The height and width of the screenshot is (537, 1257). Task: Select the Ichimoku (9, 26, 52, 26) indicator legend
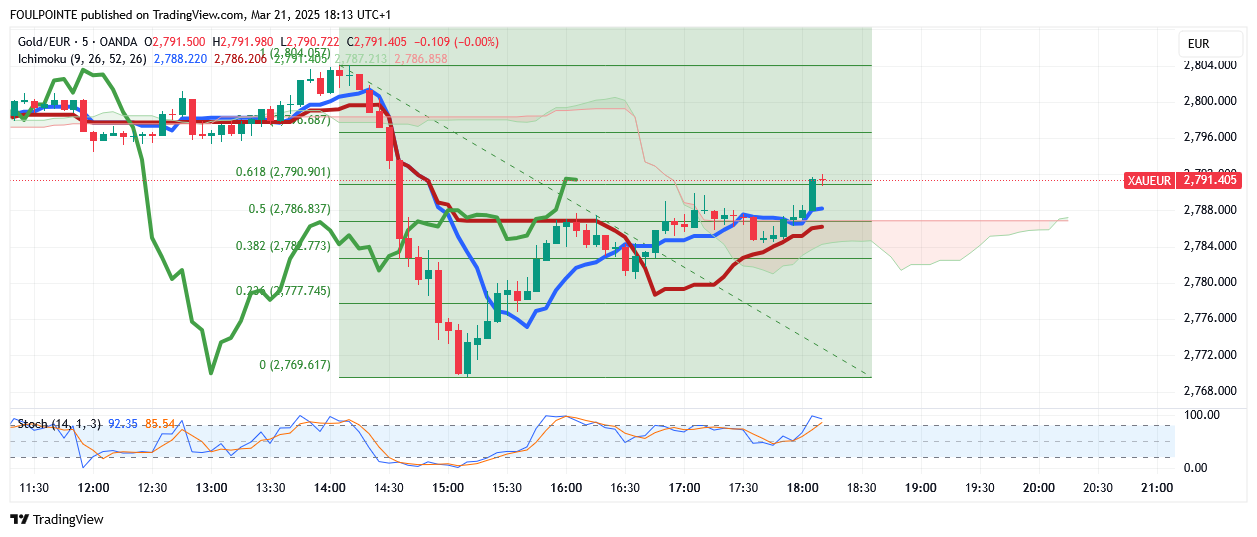coord(82,59)
